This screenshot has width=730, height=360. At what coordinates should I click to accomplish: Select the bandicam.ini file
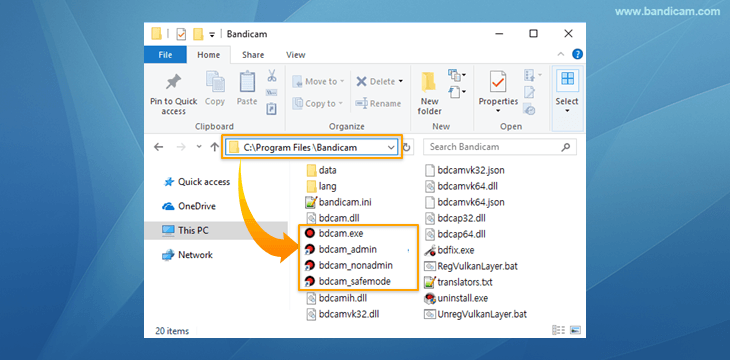tap(338, 203)
